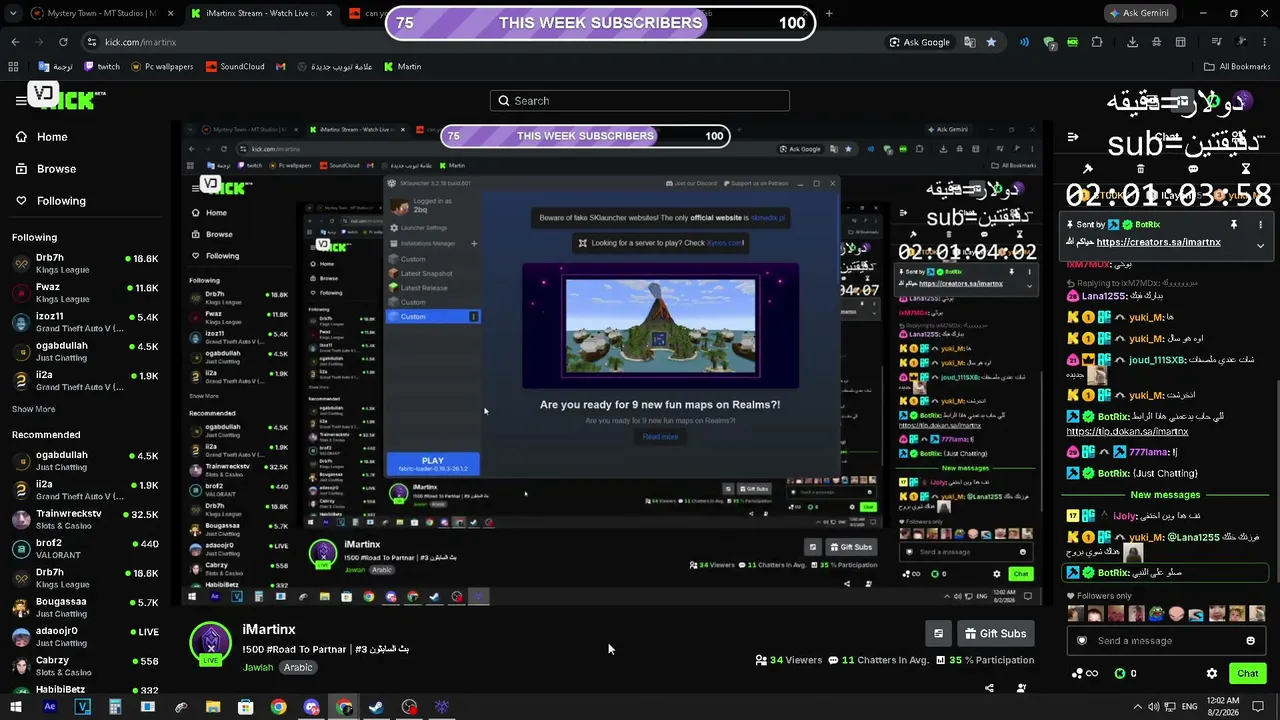This screenshot has height=720, width=1280.
Task: Show hidden system tray icons
Action: (x=1137, y=707)
